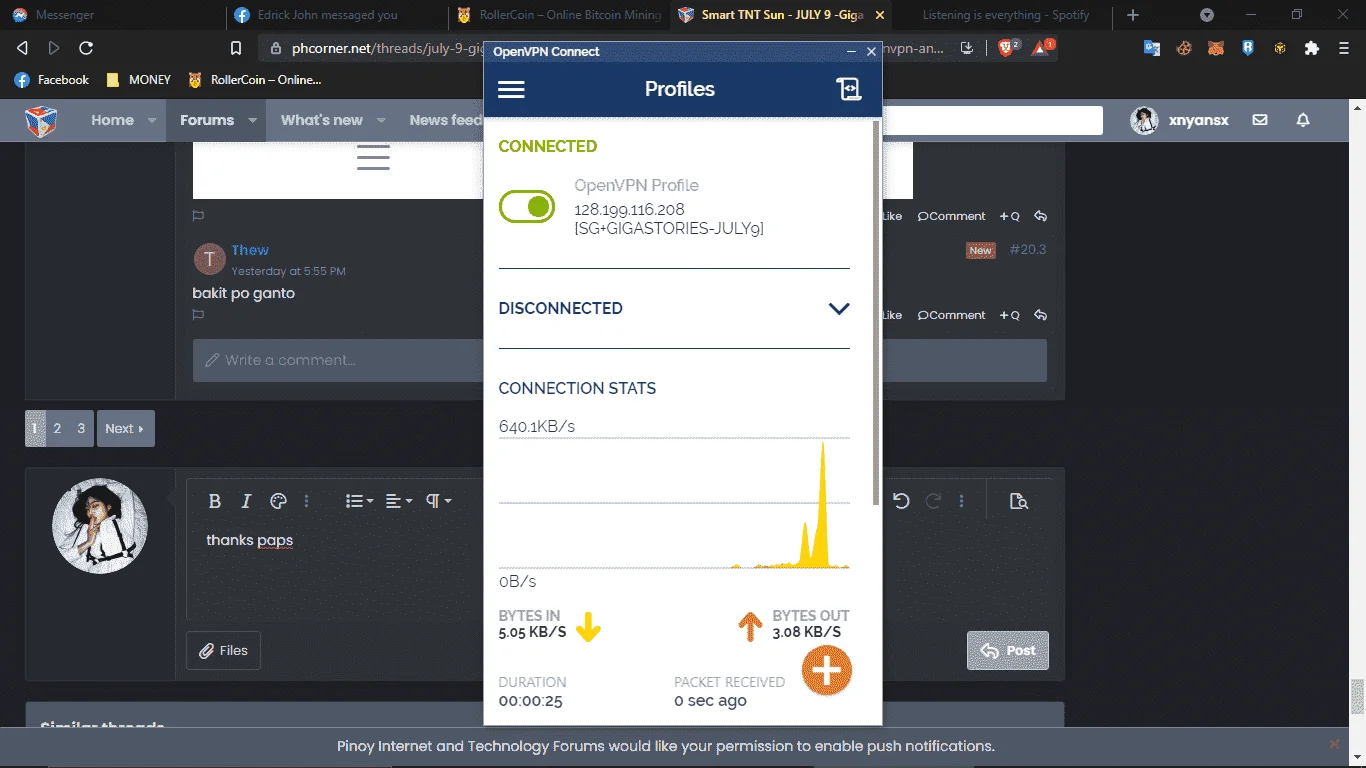Click the site search field

pos(992,120)
